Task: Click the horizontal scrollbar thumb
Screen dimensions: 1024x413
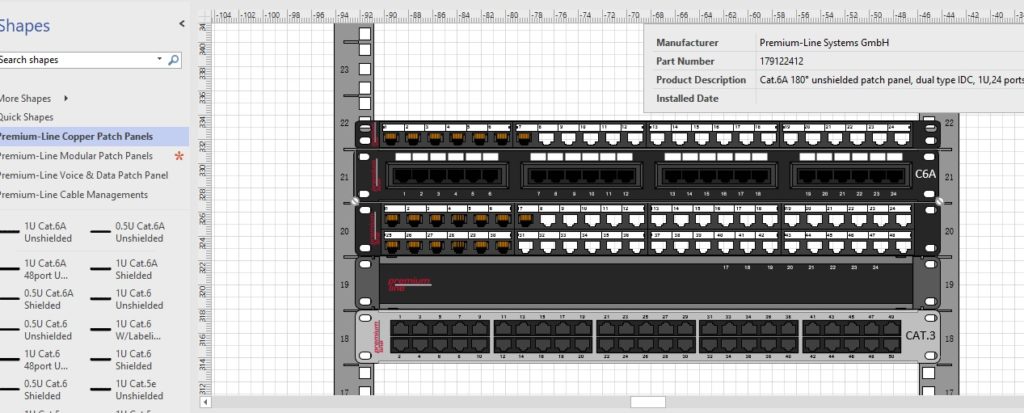Action: [x=648, y=403]
